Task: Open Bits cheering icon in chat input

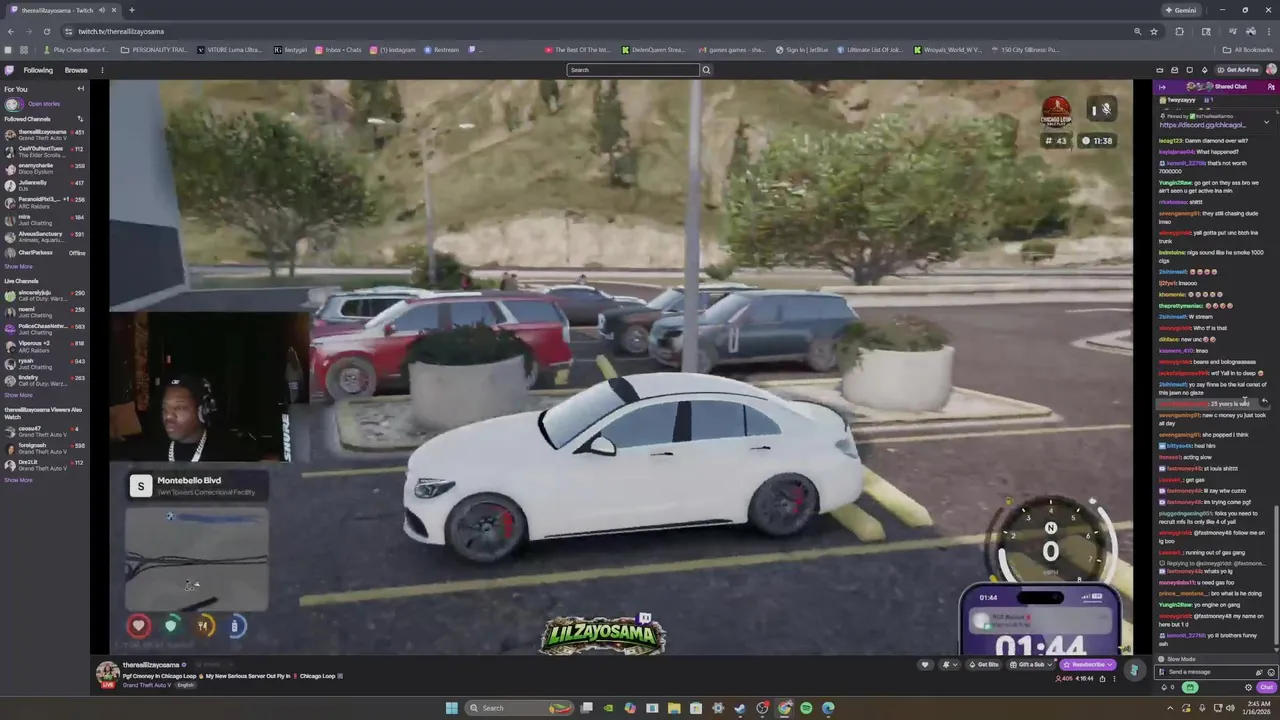Action: [1259, 672]
